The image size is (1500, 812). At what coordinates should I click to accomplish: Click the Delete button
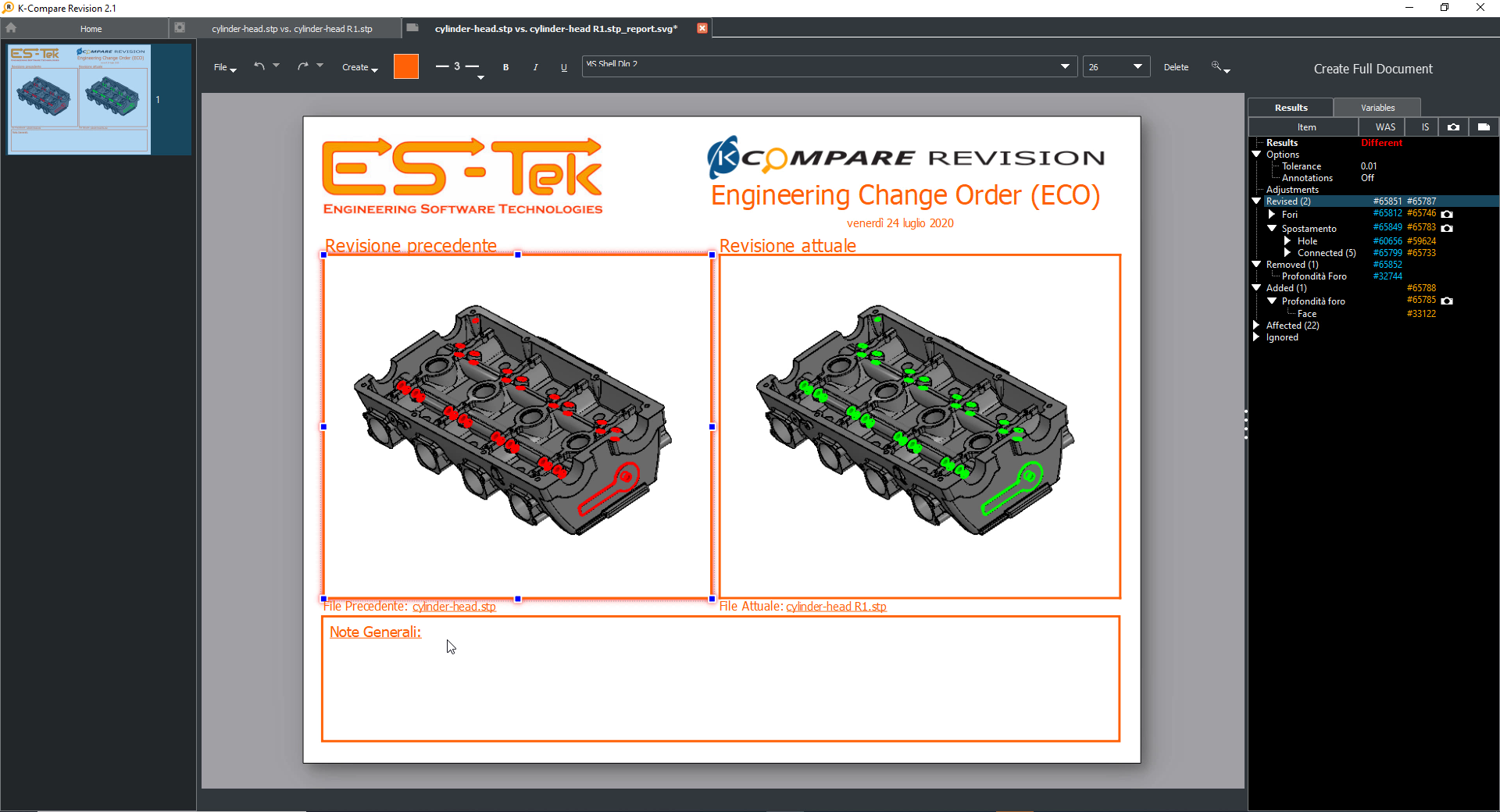(x=1176, y=67)
